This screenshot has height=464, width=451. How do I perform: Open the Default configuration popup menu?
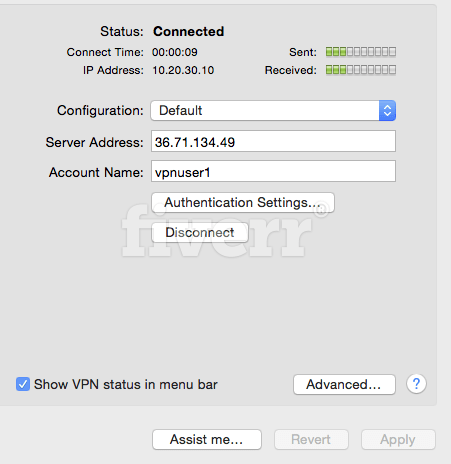(273, 110)
